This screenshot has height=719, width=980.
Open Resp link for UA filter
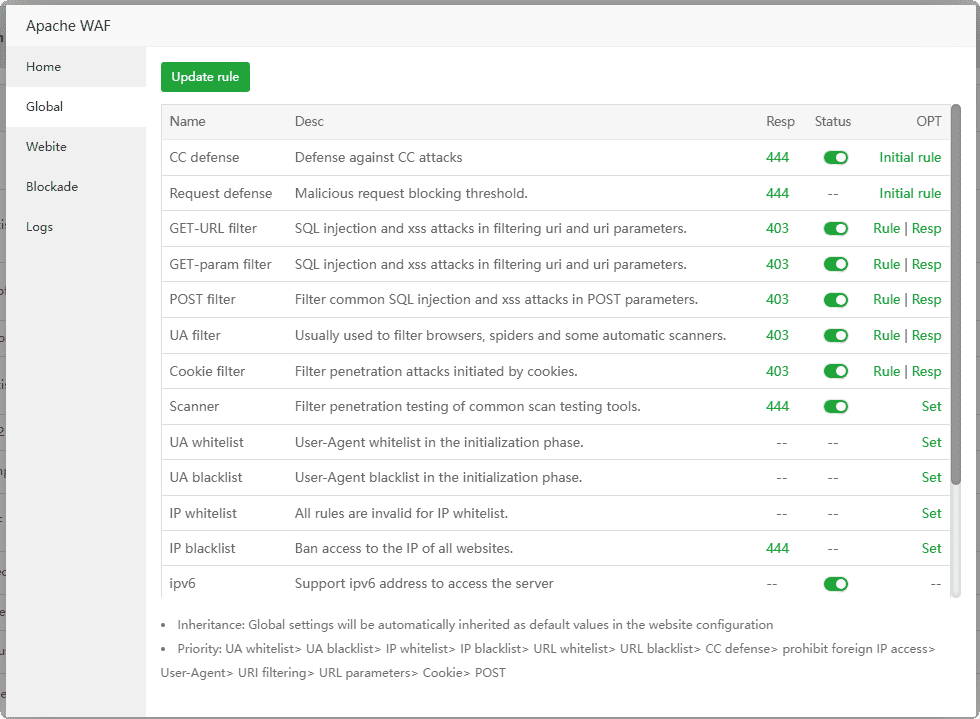tap(926, 335)
